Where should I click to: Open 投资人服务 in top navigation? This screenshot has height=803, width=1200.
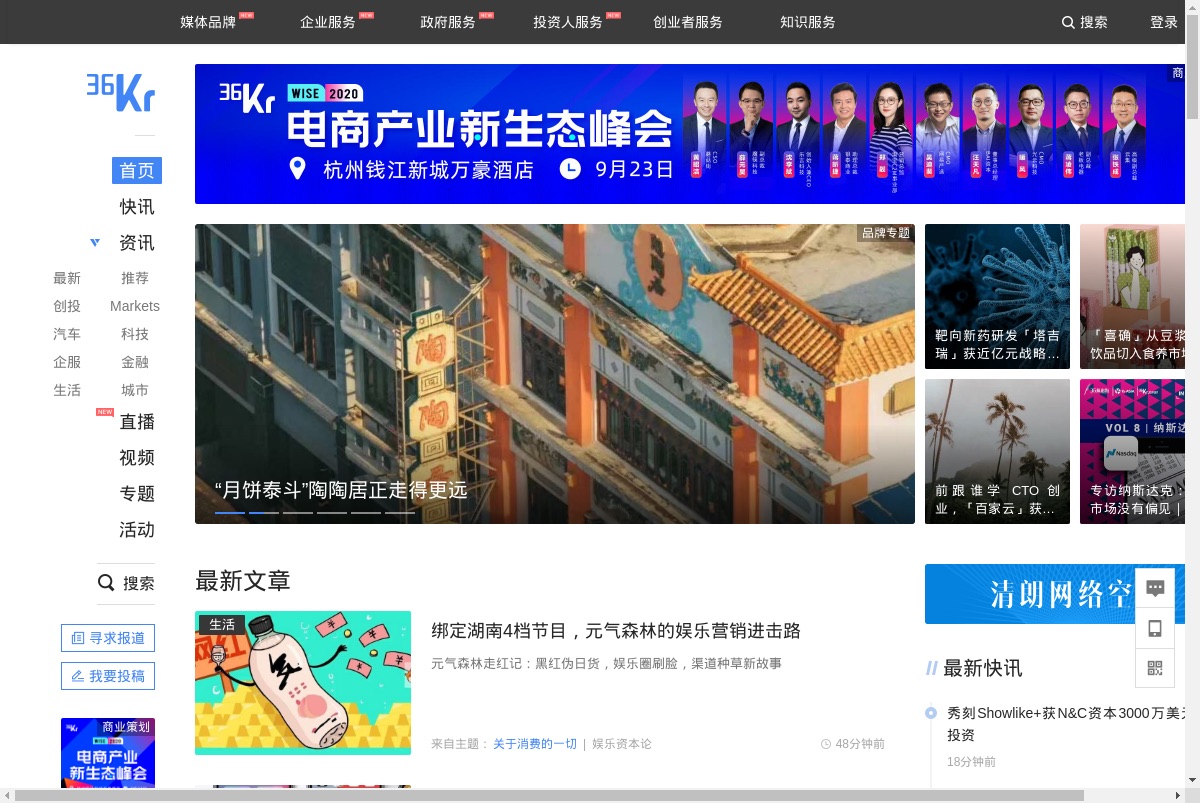568,22
